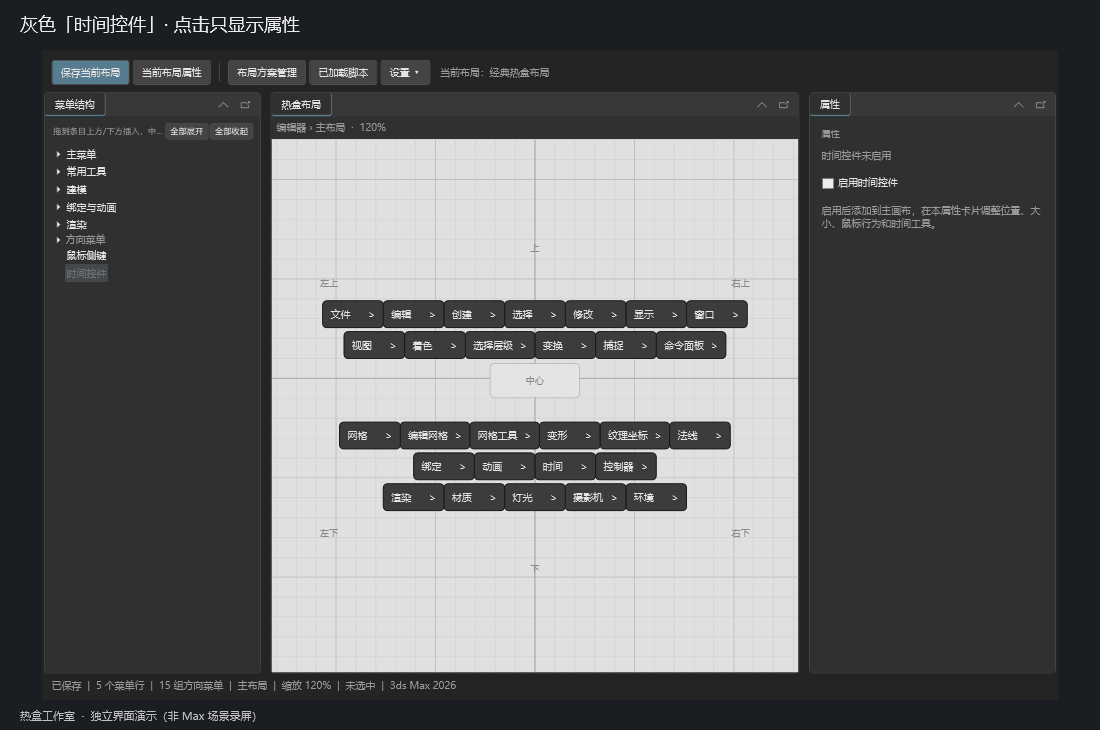Select the greyed 时间控件 tree item
The width and height of the screenshot is (1100, 730).
click(x=86, y=273)
